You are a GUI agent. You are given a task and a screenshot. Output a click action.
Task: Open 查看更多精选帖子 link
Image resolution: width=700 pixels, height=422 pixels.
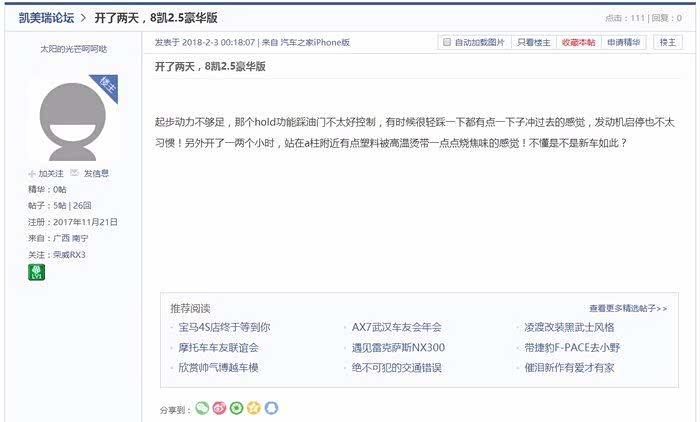click(627, 309)
